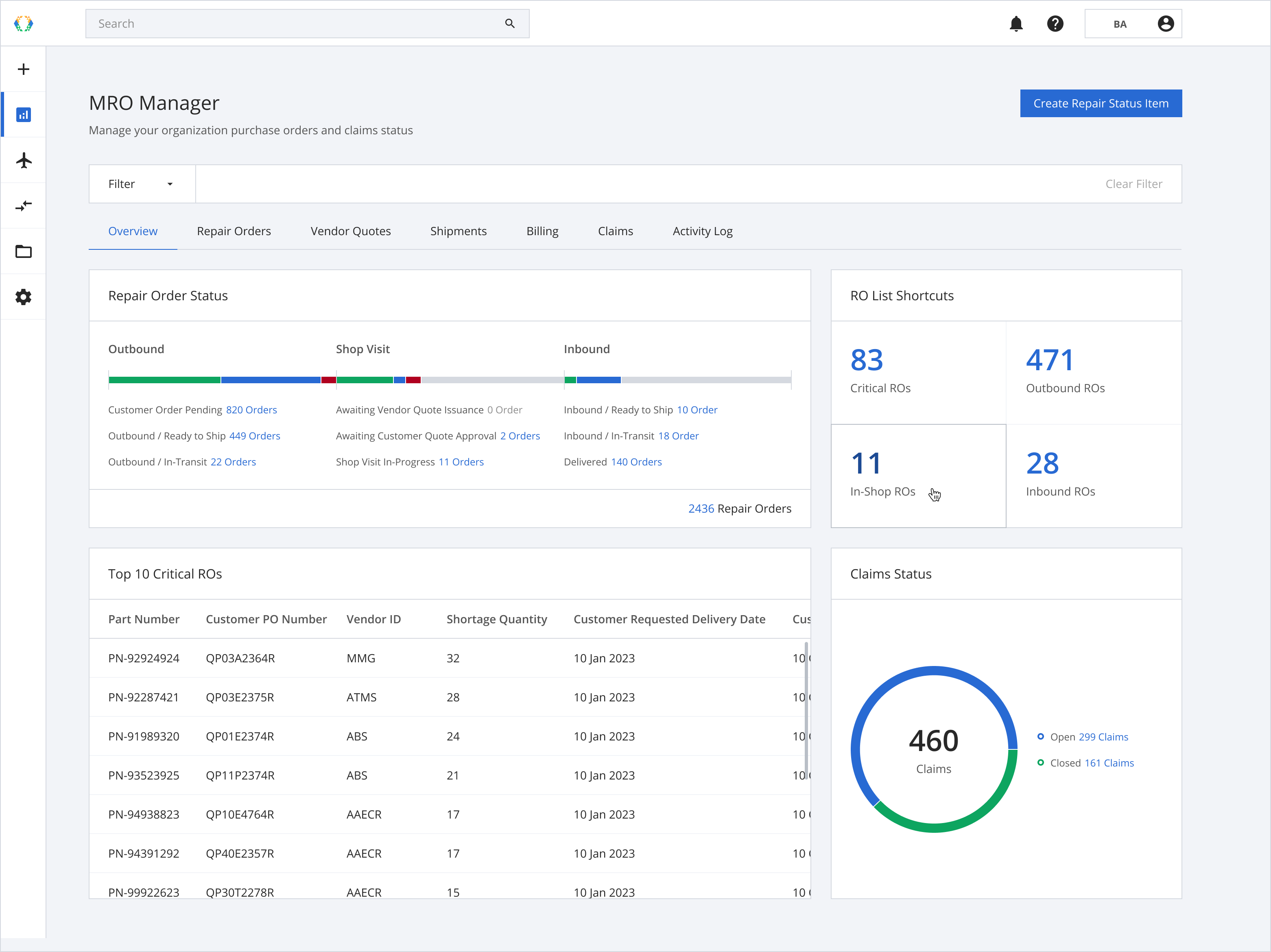Sort by Customer PO Number column header
This screenshot has height=952, width=1271.
point(266,619)
